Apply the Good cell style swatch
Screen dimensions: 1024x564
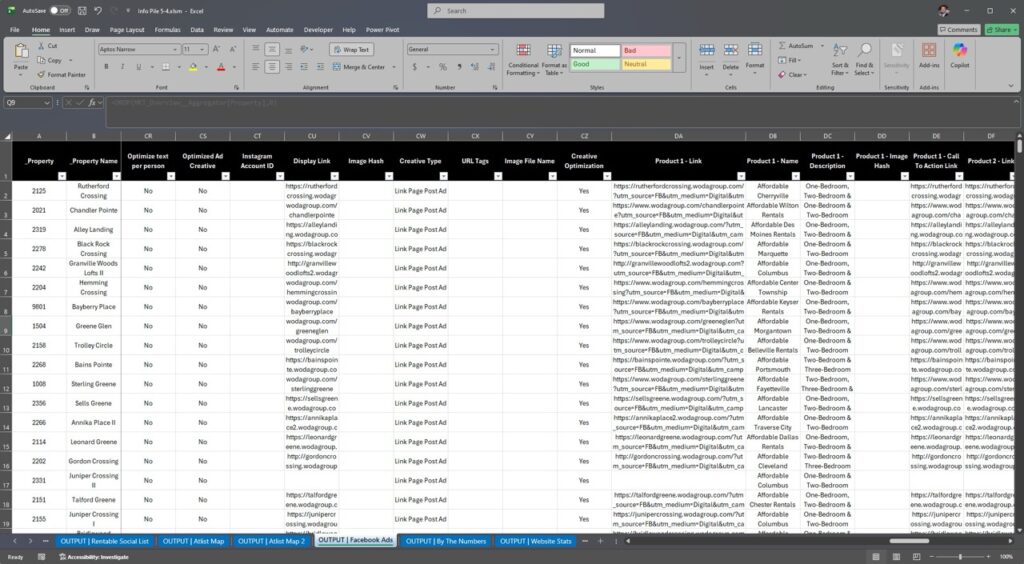click(x=595, y=64)
